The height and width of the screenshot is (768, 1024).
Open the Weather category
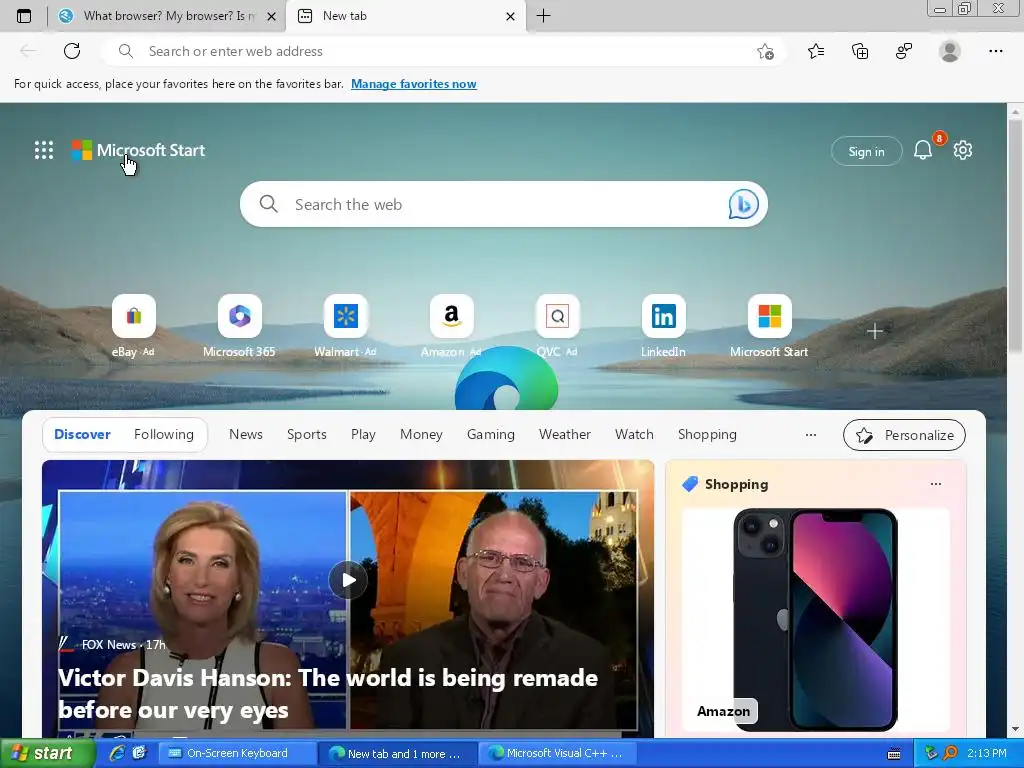pyautogui.click(x=565, y=434)
